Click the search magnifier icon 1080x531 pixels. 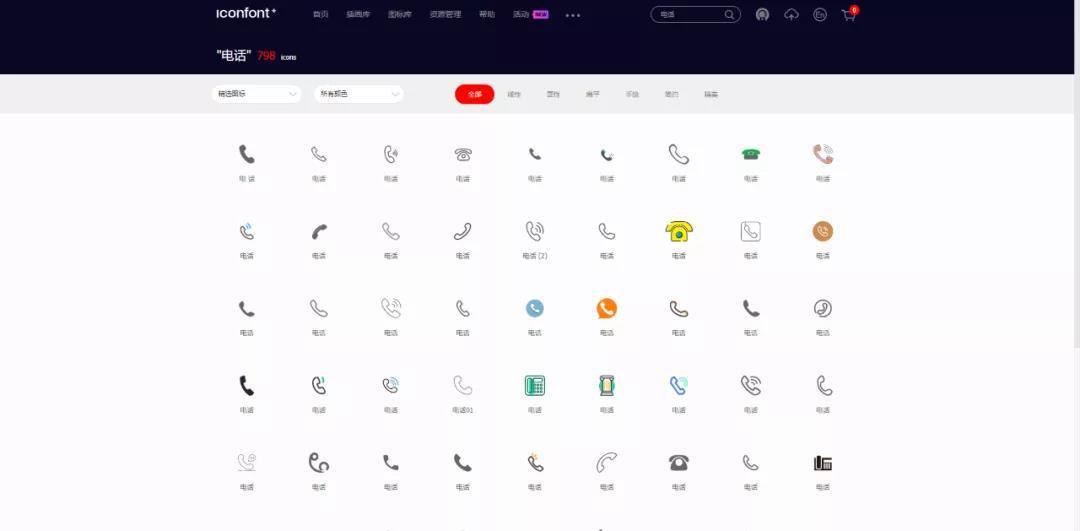click(729, 15)
